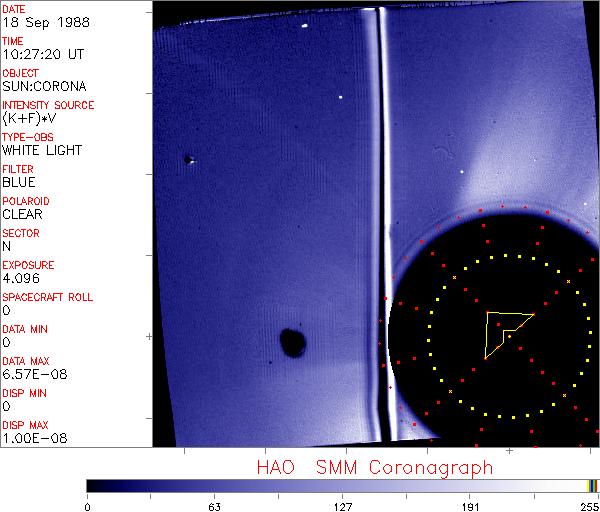Click the large dark blob on the image
This screenshot has height=512, width=600.
click(293, 343)
